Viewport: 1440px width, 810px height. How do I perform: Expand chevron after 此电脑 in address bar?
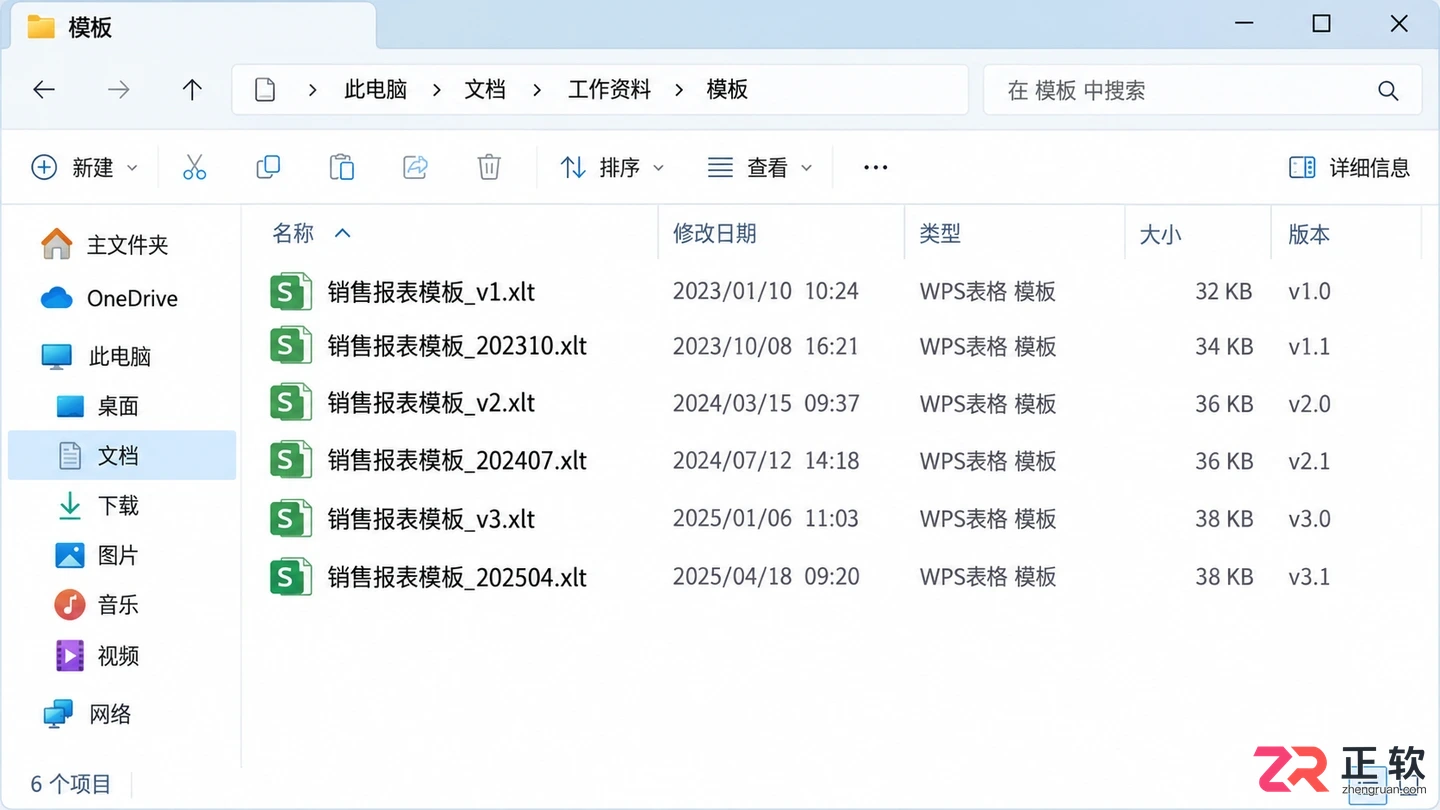[x=436, y=90]
